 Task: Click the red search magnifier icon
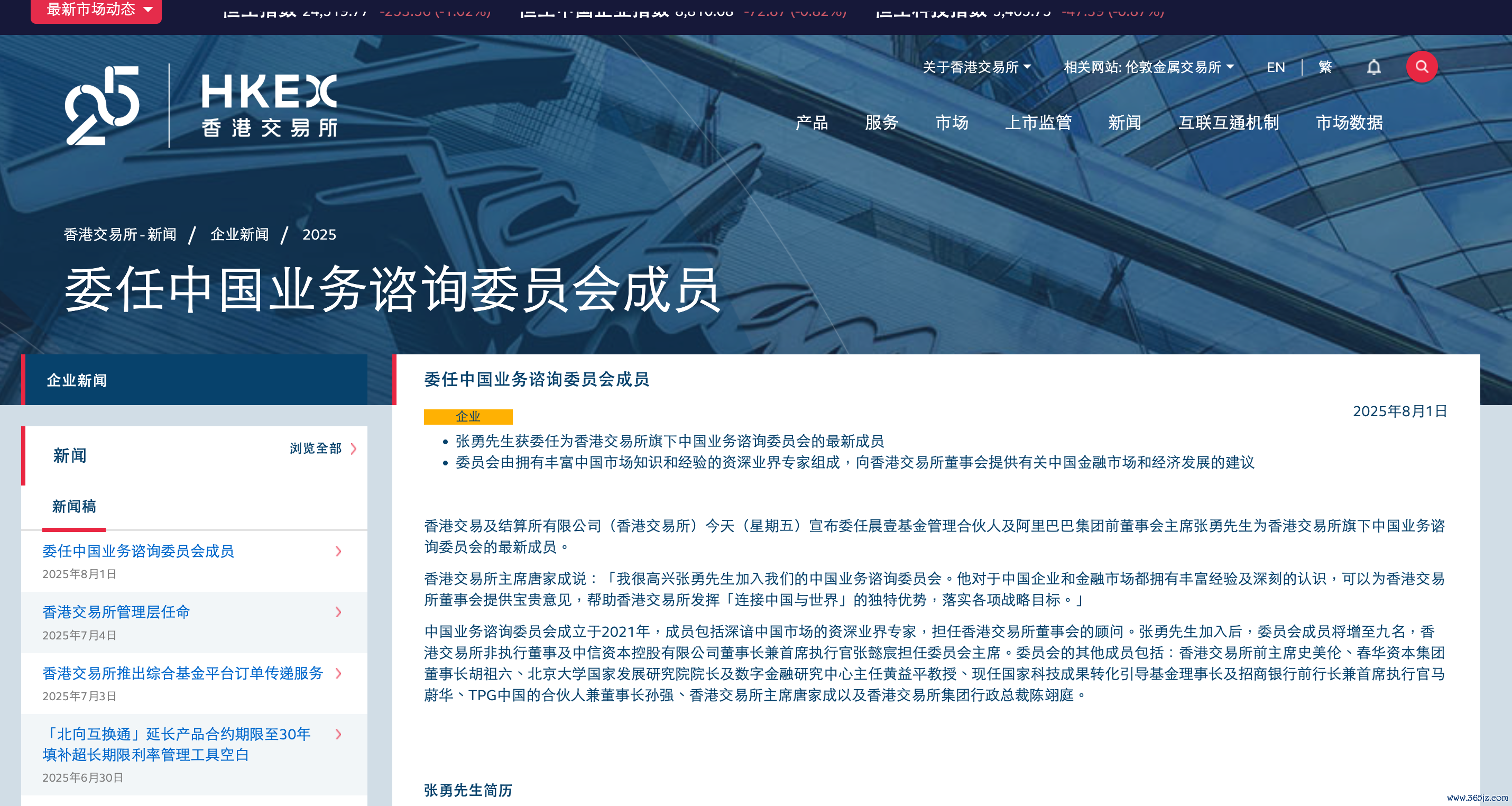[1421, 67]
